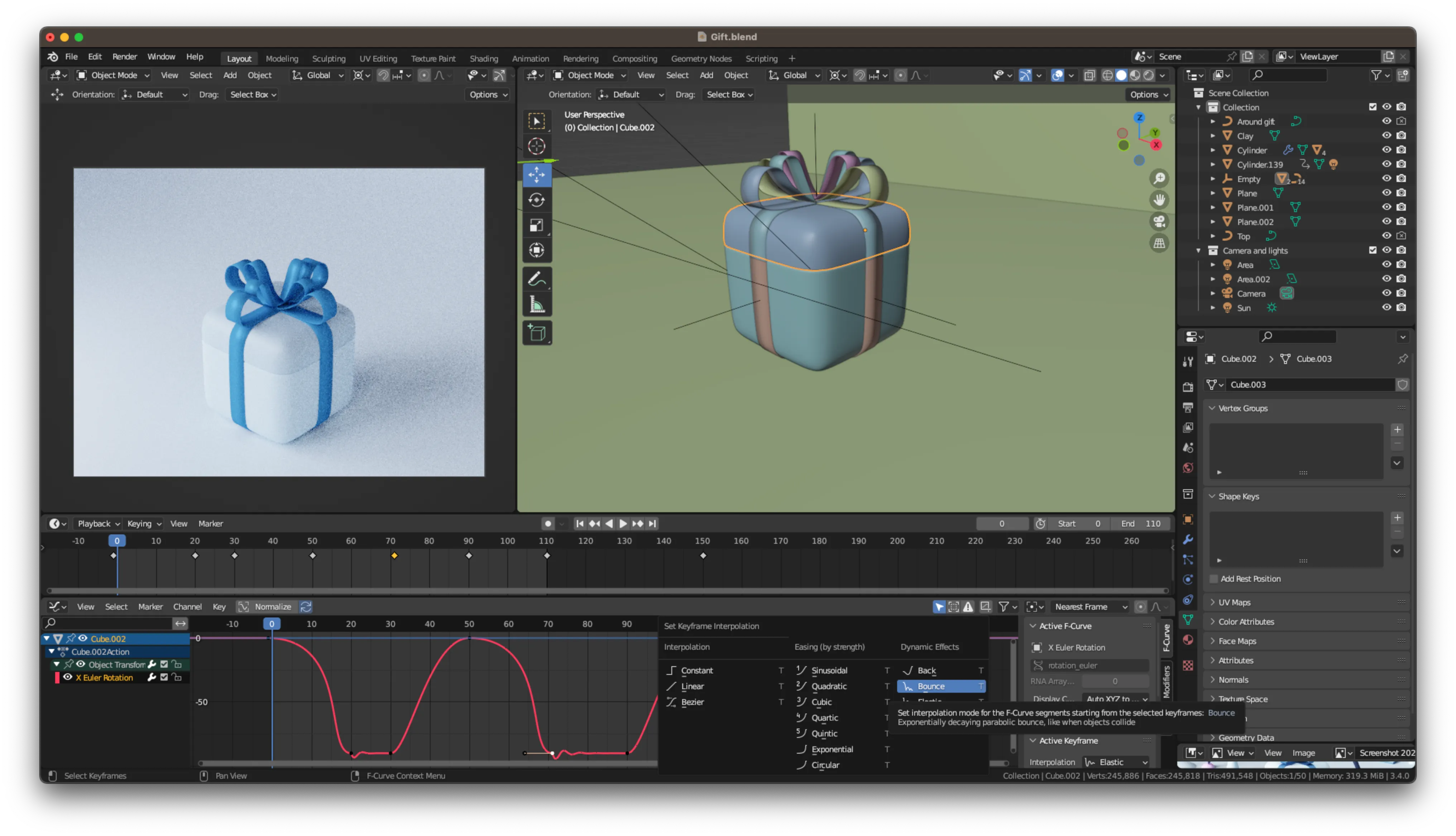Viewport: 1456px width, 836px height.
Task: Open the Object Data mesh properties tab
Action: (1187, 620)
